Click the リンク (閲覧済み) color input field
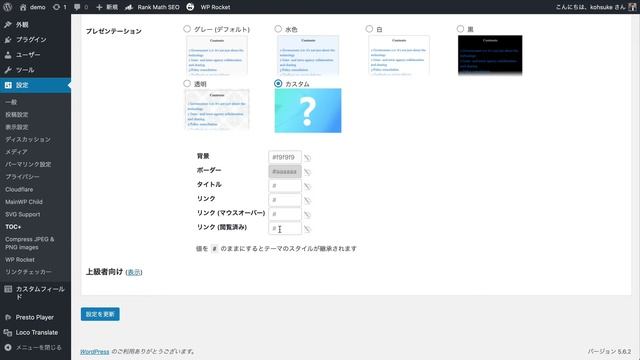 click(x=285, y=228)
